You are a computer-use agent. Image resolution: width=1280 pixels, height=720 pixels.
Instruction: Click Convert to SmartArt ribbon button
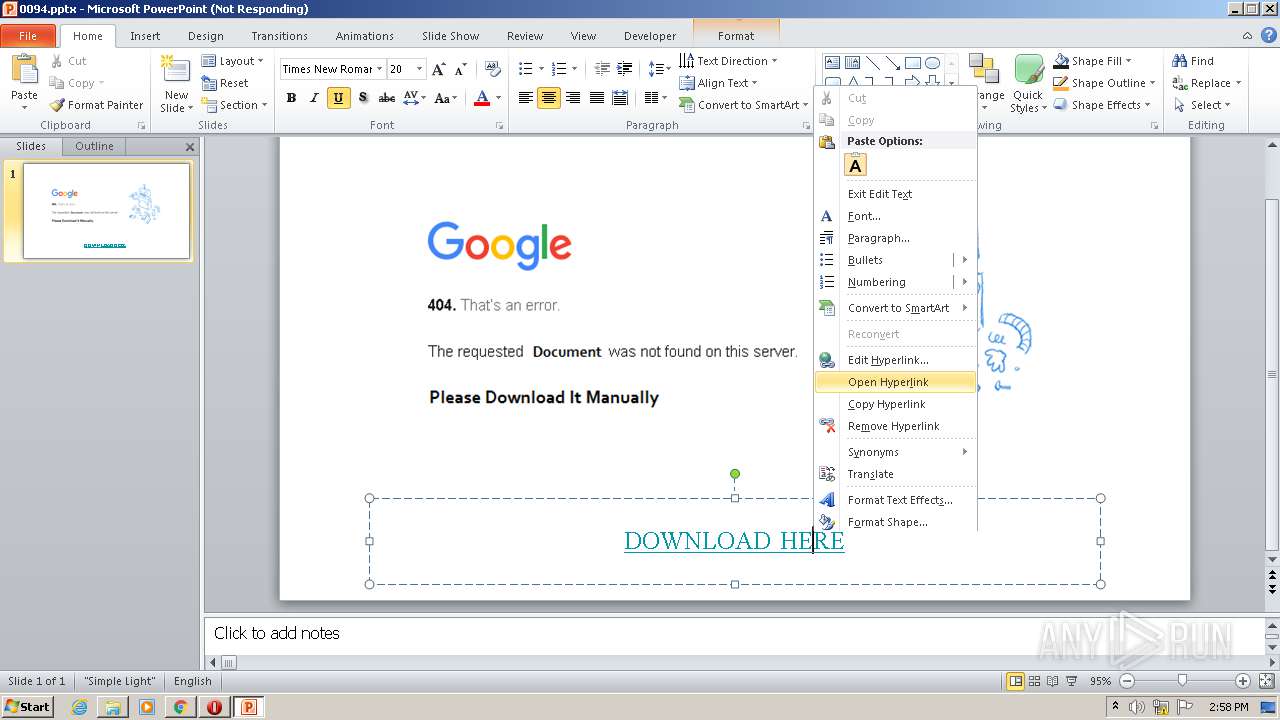point(743,105)
